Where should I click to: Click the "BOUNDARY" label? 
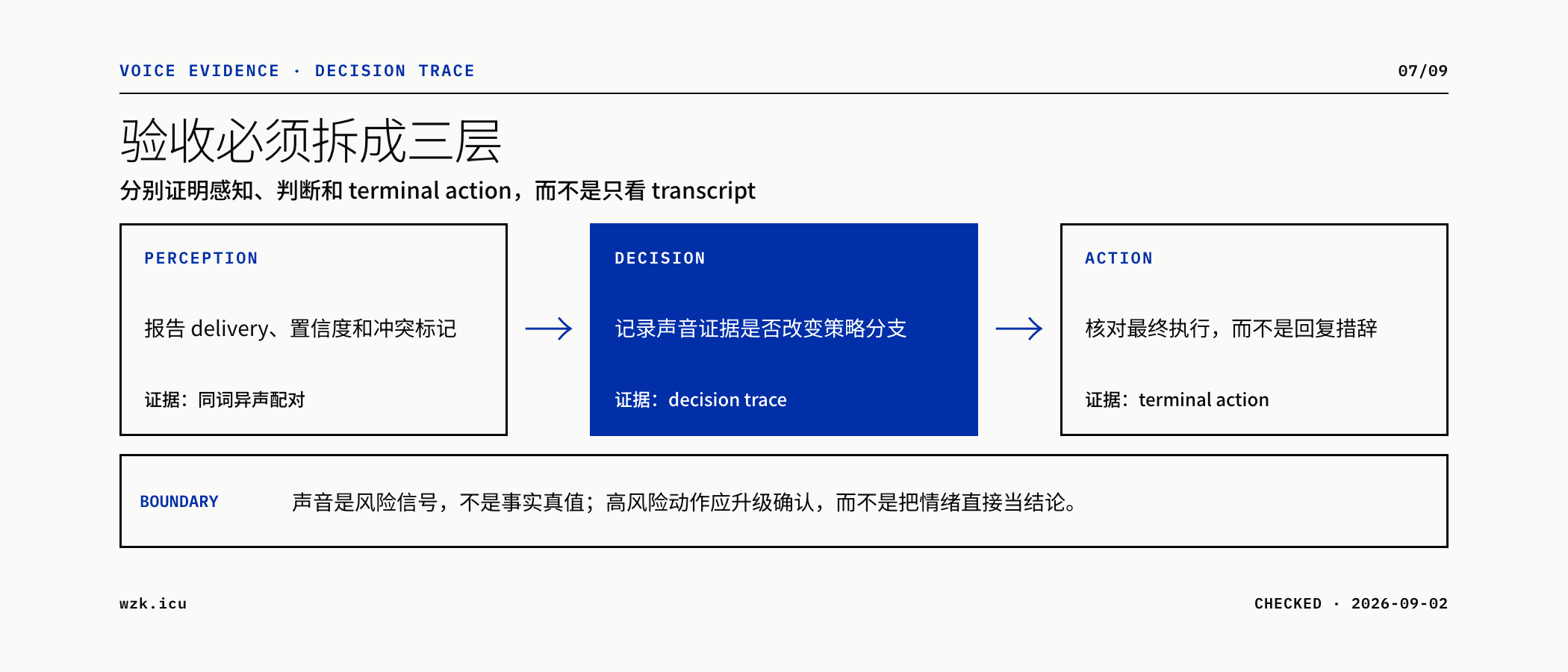pyautogui.click(x=179, y=502)
